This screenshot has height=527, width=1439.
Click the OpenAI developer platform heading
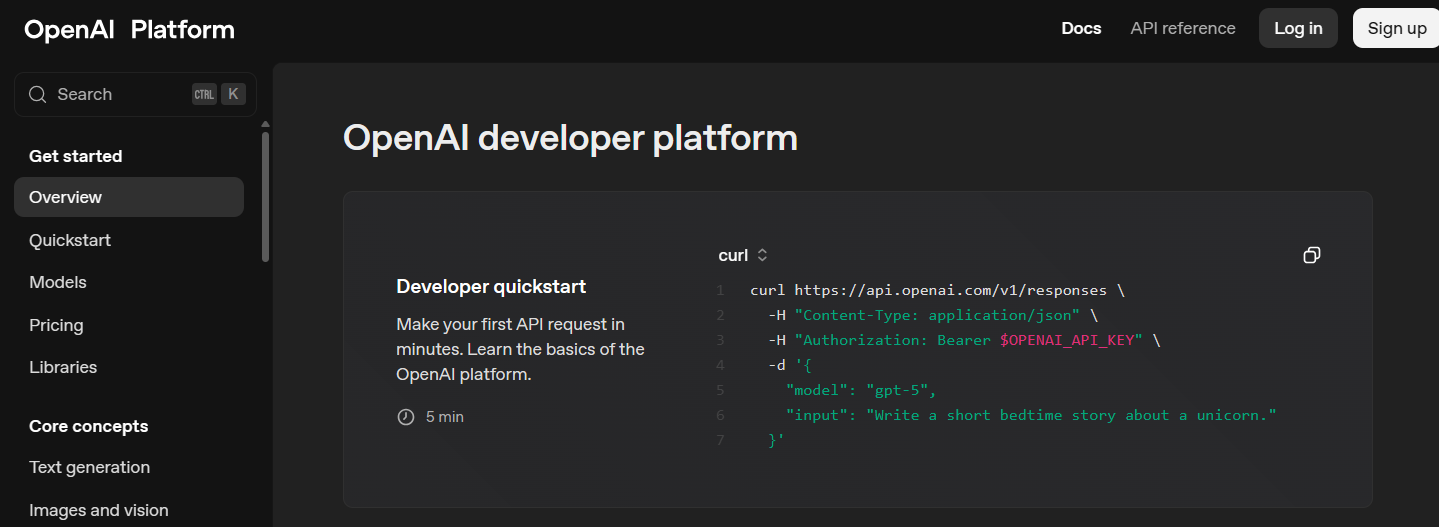coord(570,138)
